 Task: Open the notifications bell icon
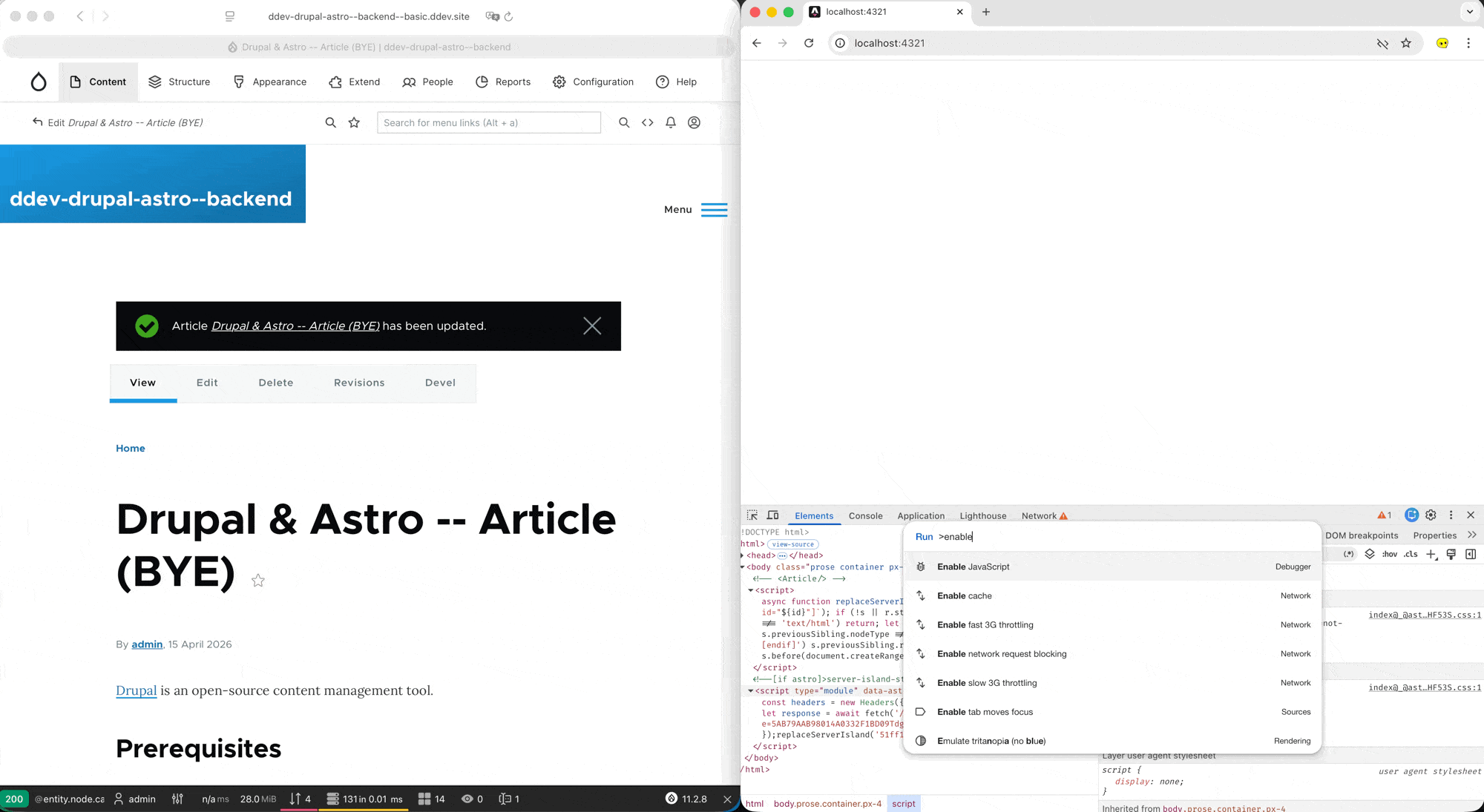pyautogui.click(x=671, y=122)
